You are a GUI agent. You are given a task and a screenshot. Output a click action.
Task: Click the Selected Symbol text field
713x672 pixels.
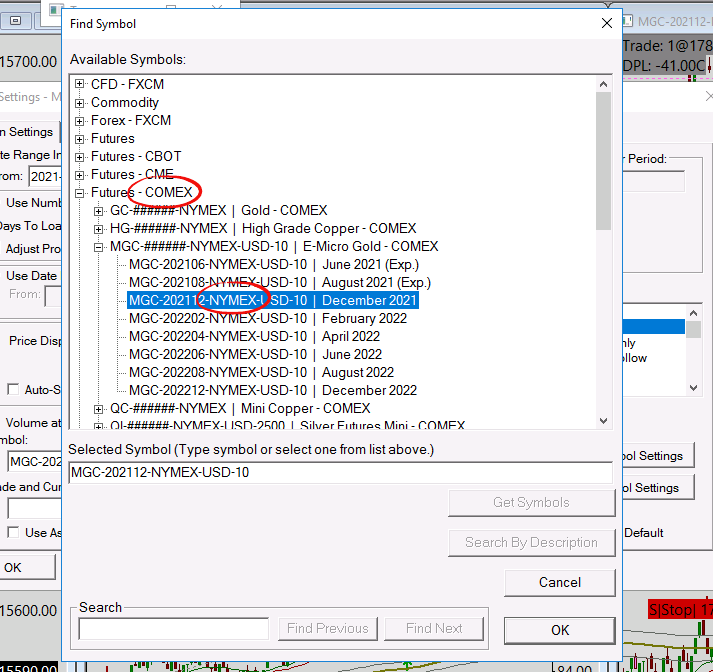340,472
